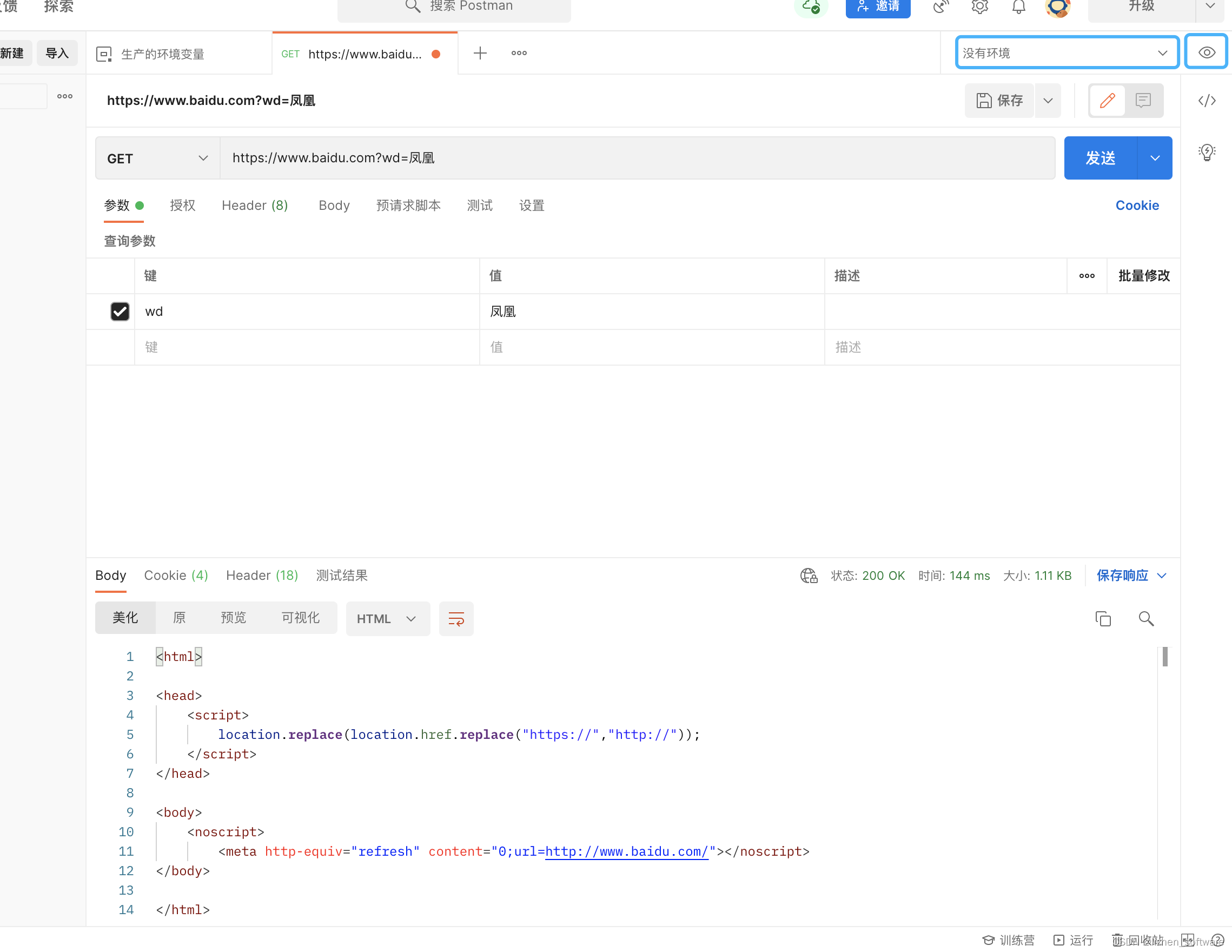This screenshot has width=1232, height=952.
Task: Click the 发送 send button
Action: [1101, 158]
